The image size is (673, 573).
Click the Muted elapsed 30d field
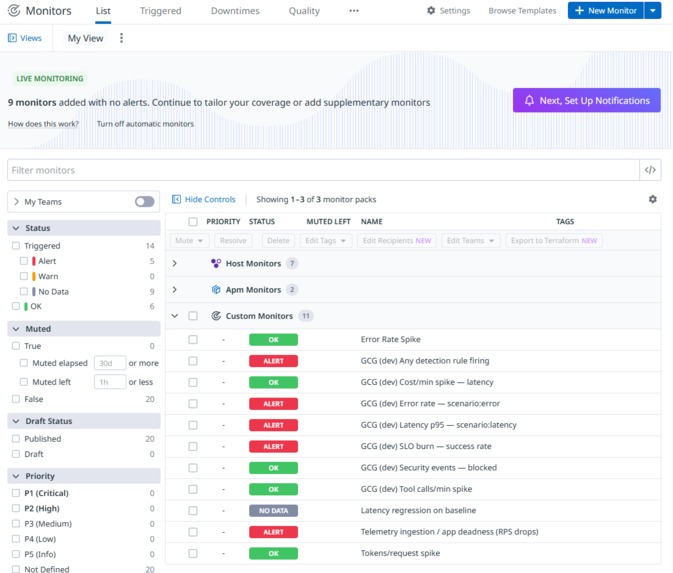click(x=110, y=363)
